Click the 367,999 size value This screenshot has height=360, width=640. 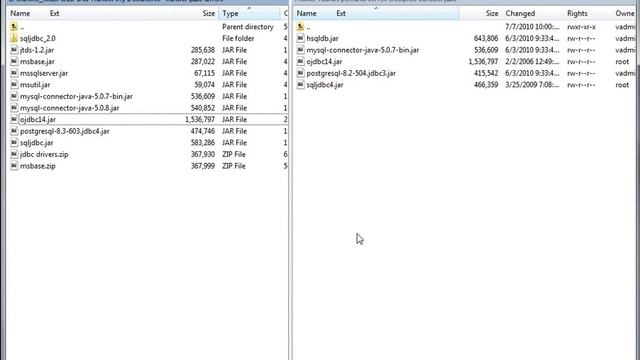point(203,166)
